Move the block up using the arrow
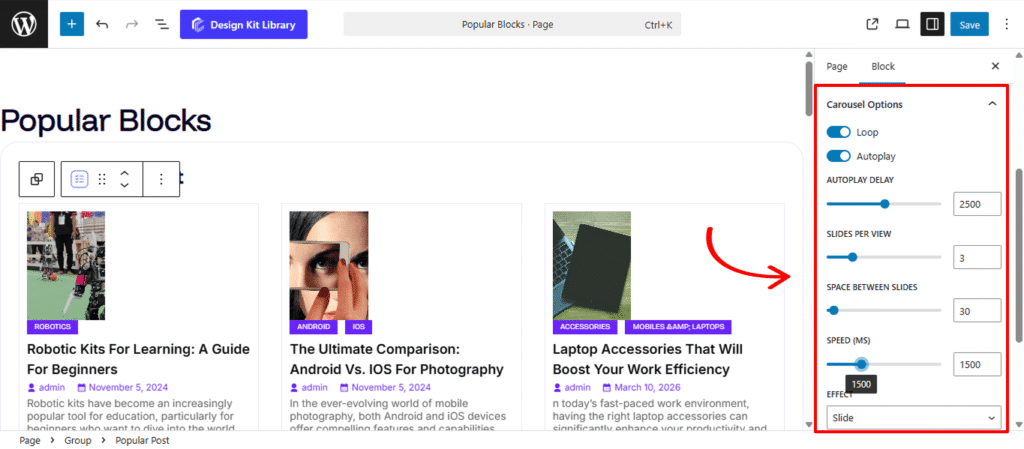Screen dimensions: 1024x449 (125, 173)
